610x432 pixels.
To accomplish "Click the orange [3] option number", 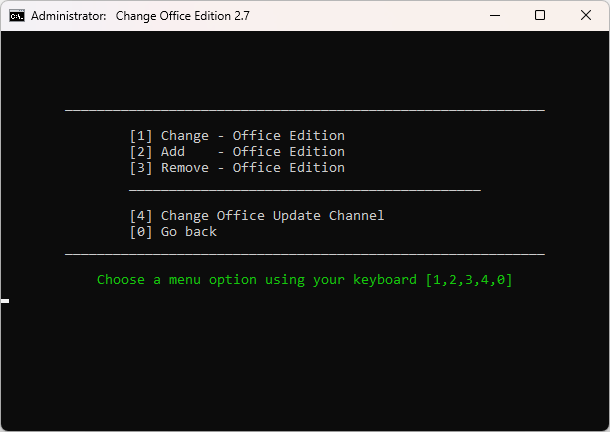I will [x=141, y=168].
